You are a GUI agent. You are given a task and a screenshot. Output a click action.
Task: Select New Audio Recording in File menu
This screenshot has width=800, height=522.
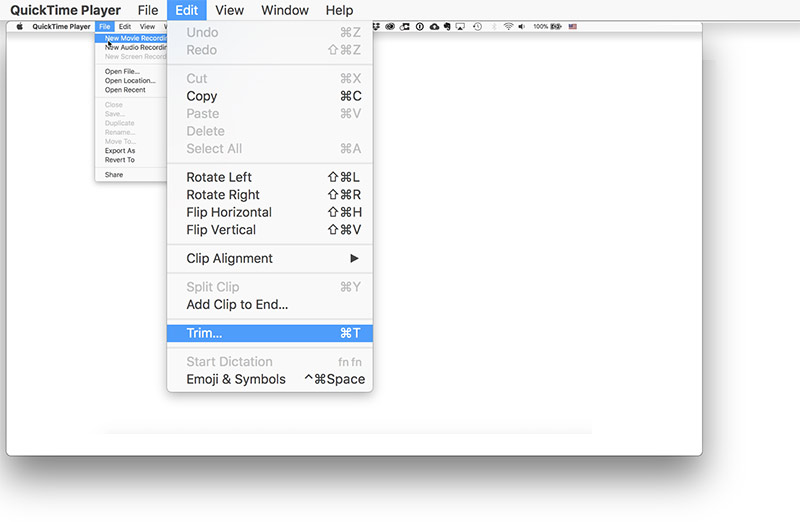(131, 47)
